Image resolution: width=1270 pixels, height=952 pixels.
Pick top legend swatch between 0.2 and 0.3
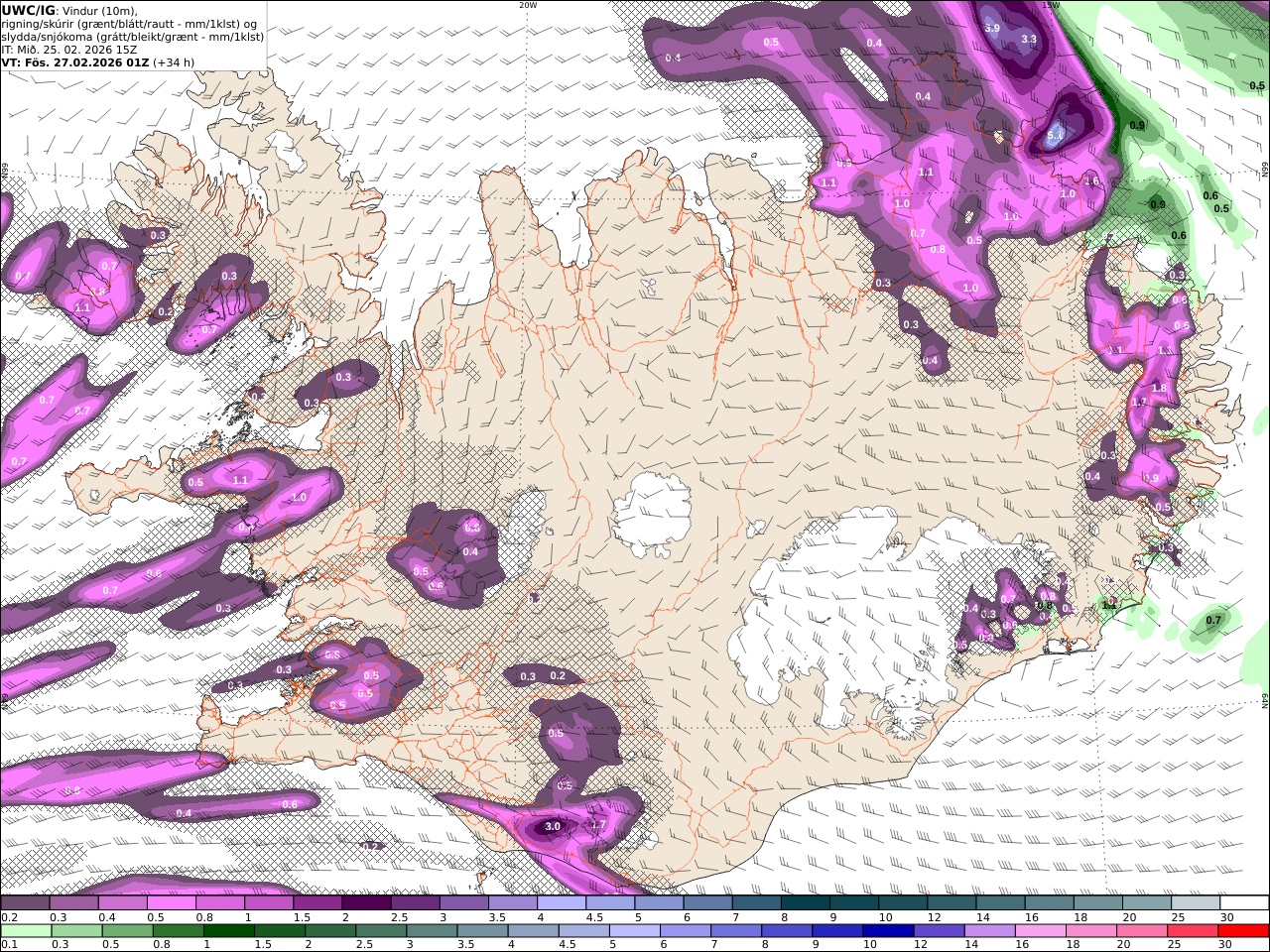coord(25,903)
